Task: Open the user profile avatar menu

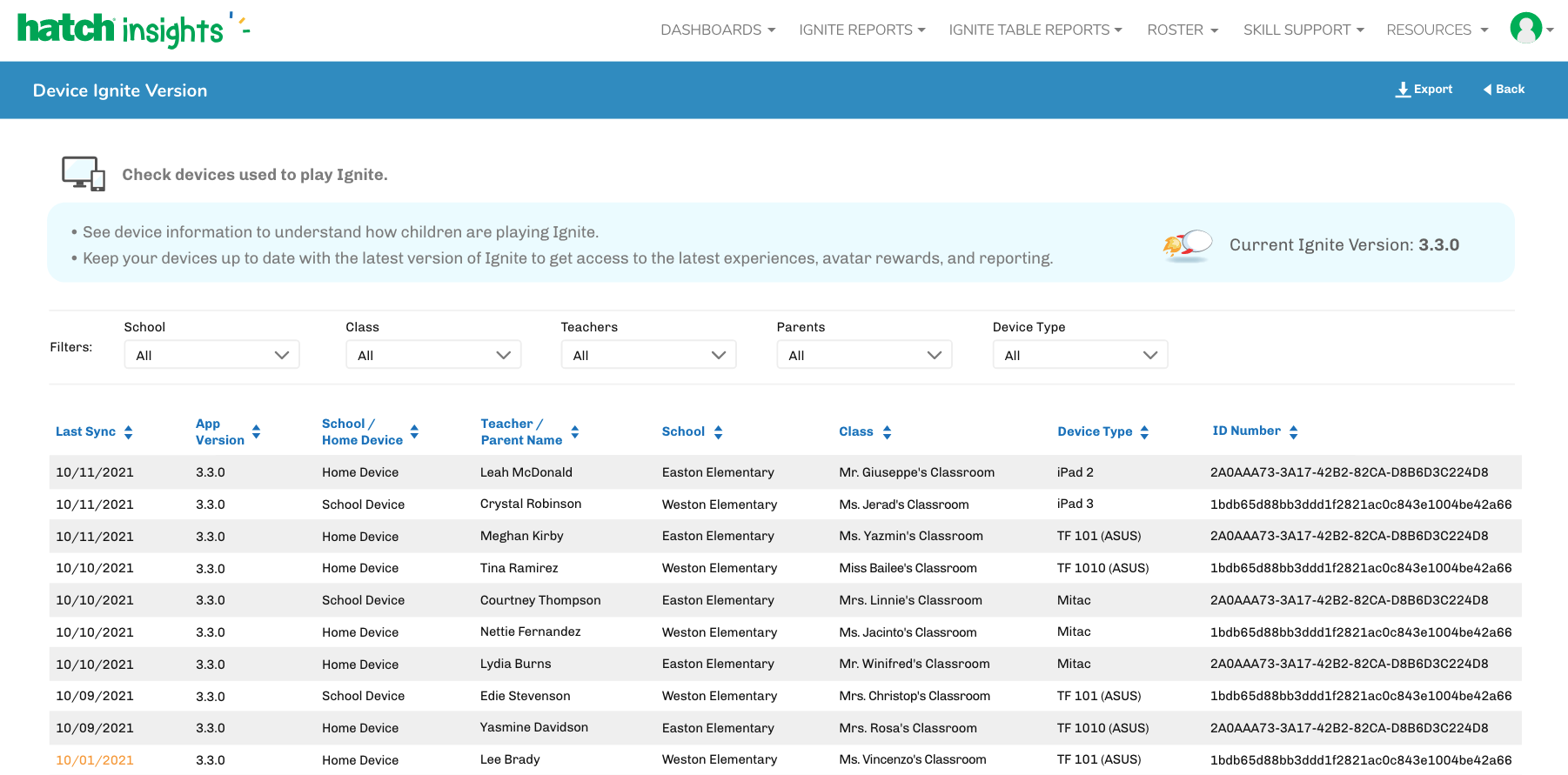Action: click(x=1531, y=29)
